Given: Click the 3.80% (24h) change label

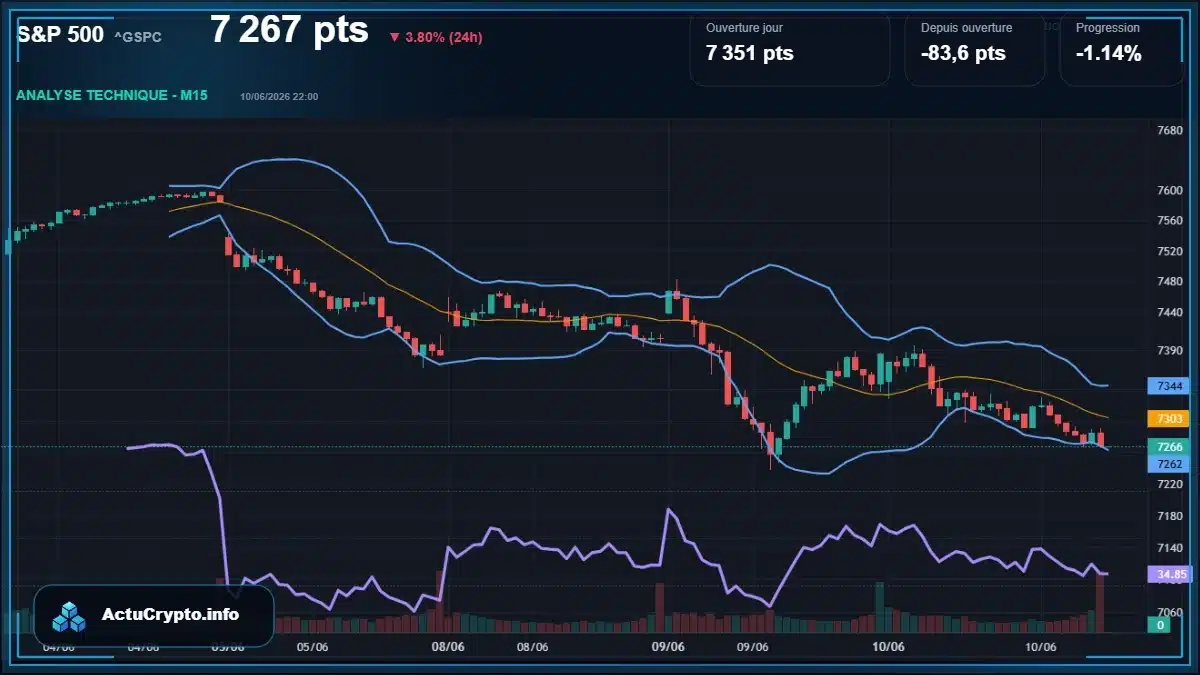Looking at the screenshot, I should click(444, 38).
